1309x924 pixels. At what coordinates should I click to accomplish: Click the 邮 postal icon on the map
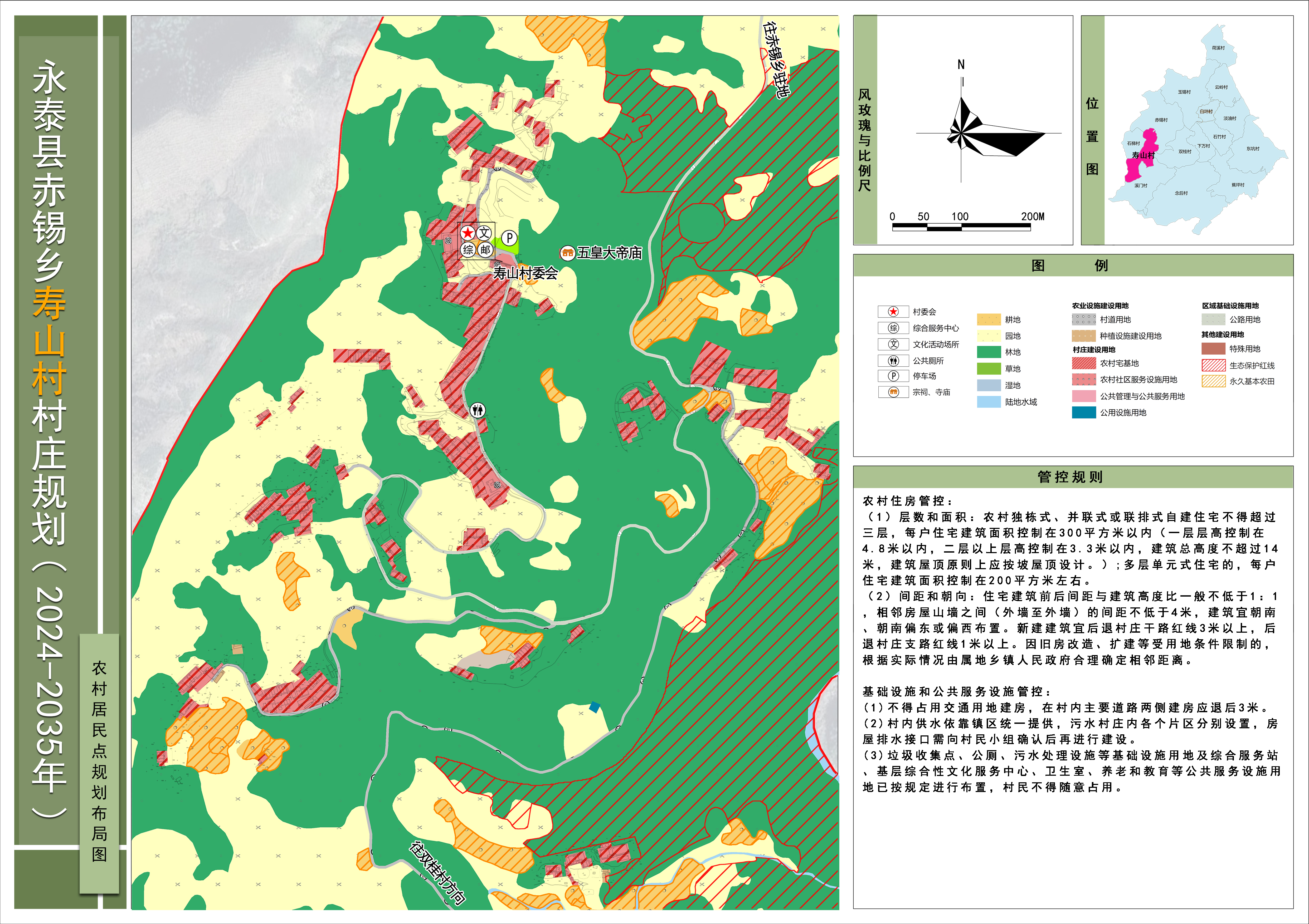(x=485, y=249)
